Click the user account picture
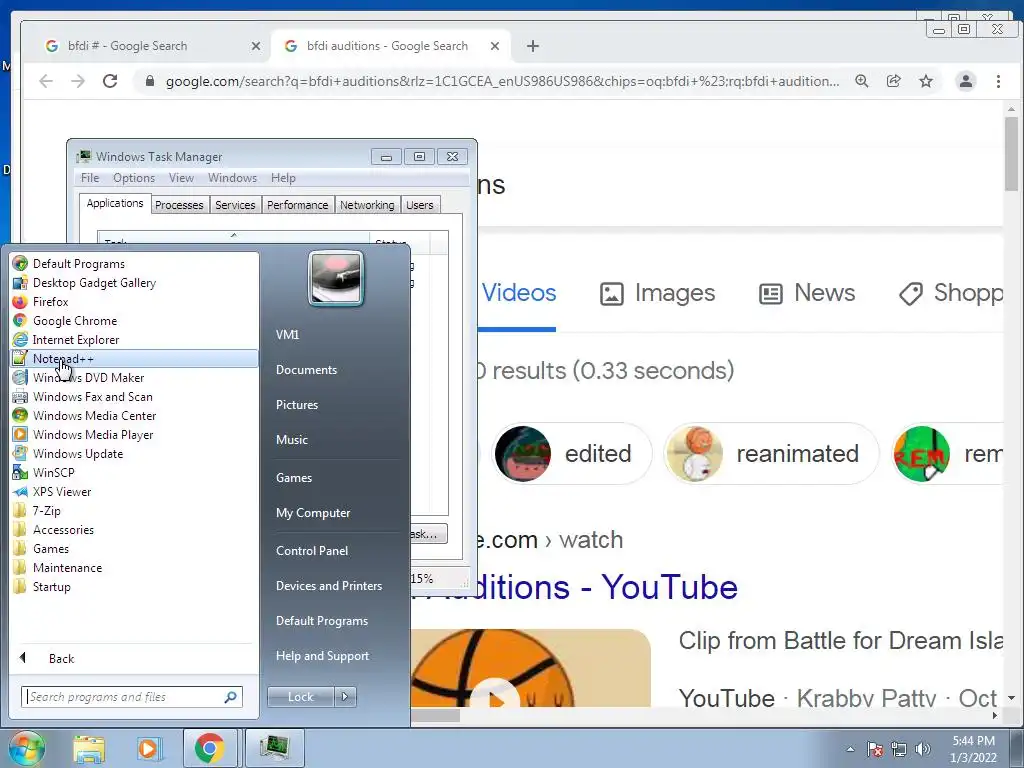 [336, 278]
